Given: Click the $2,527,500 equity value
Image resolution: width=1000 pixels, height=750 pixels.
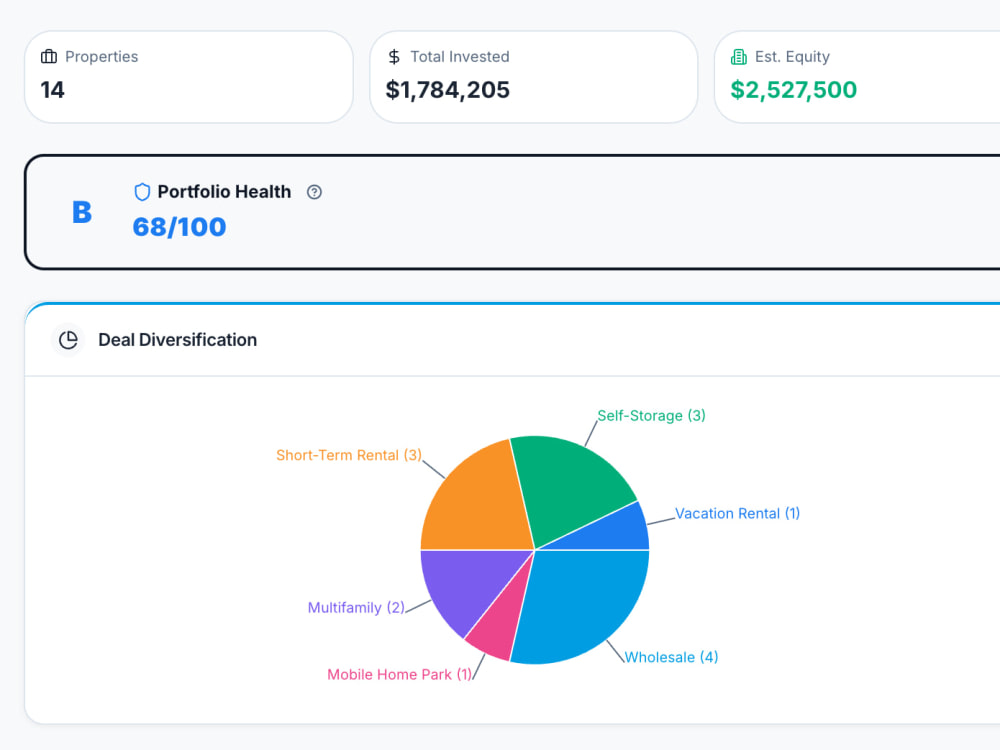Looking at the screenshot, I should (x=793, y=90).
